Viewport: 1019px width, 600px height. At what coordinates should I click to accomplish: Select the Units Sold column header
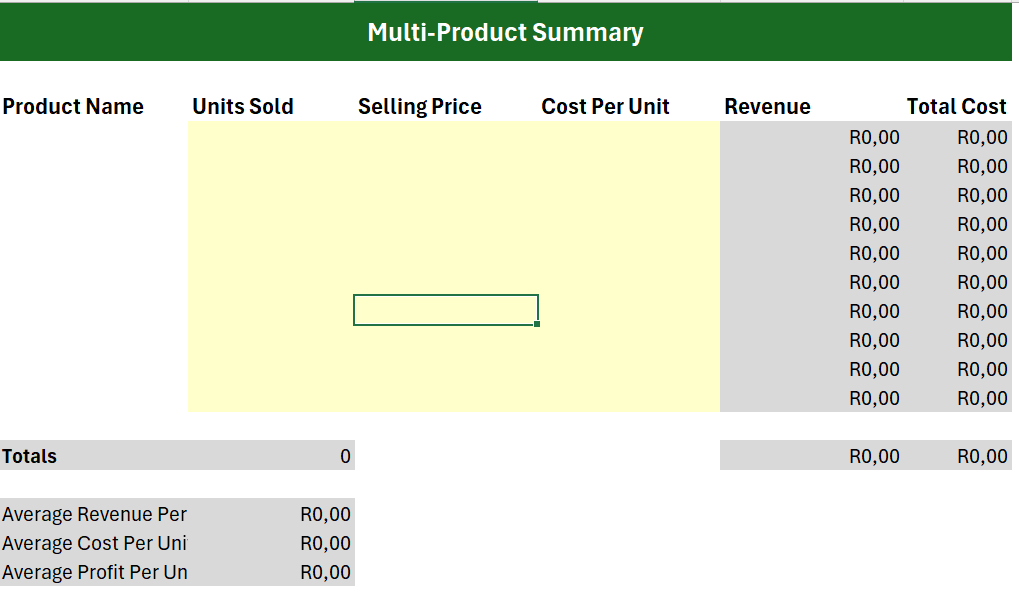(243, 106)
